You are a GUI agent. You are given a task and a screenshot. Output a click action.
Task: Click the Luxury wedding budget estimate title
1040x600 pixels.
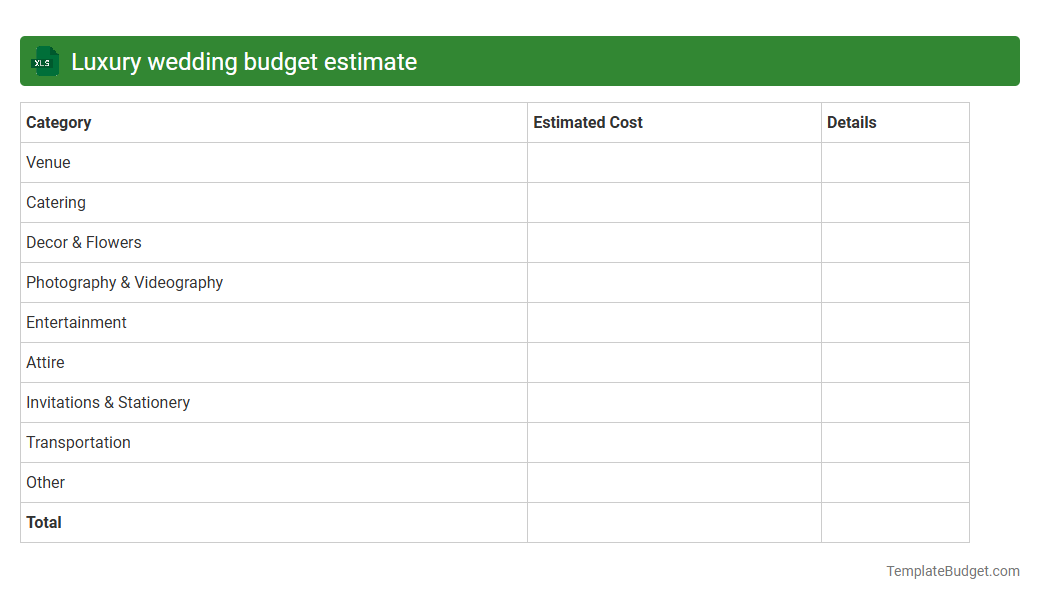(x=243, y=61)
